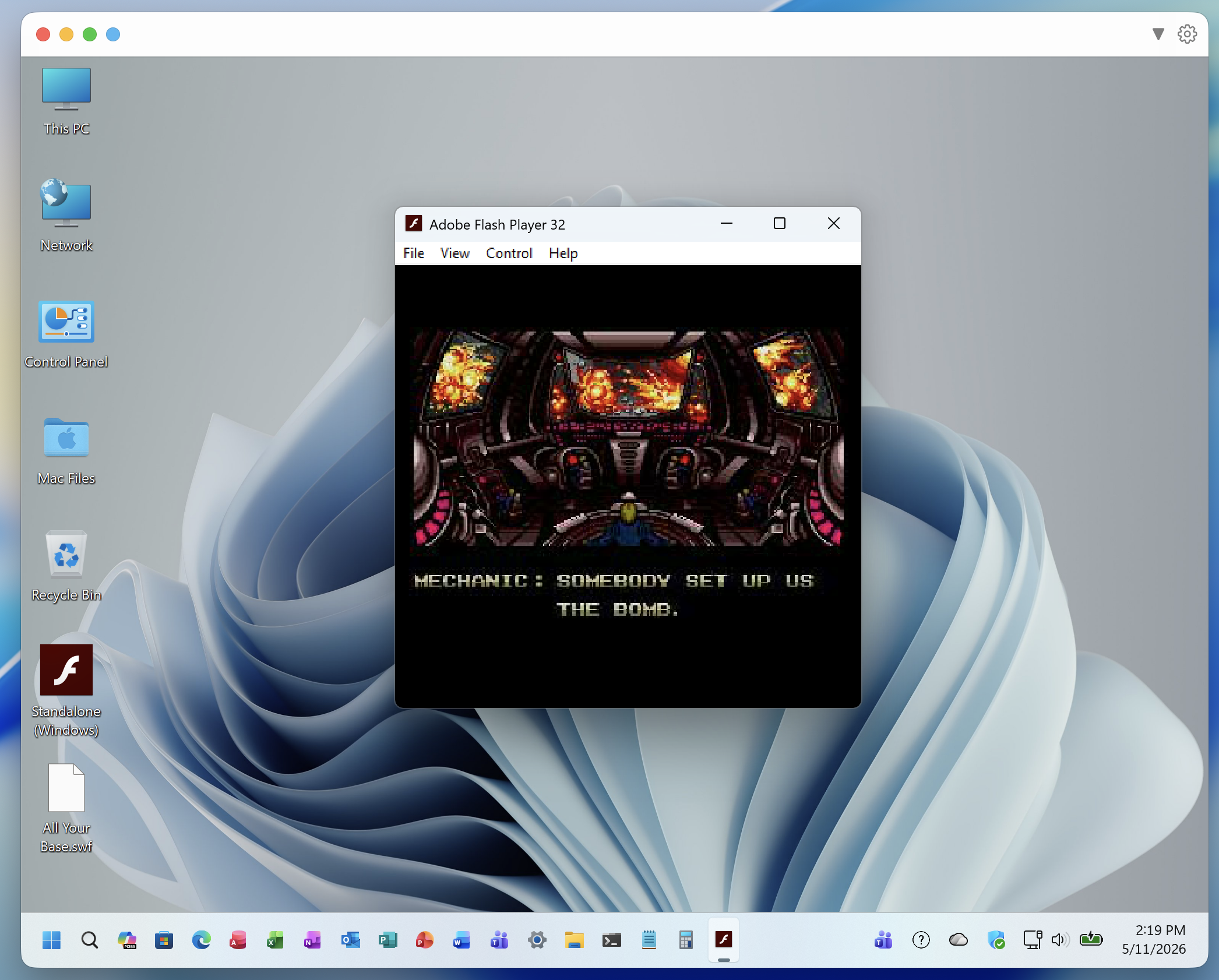This screenshot has height=980, width=1219.
Task: Open Microsoft Store from taskbar
Action: pyautogui.click(x=164, y=940)
